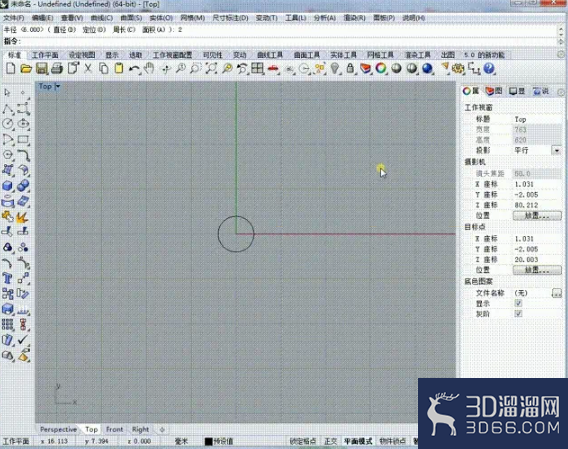Switch to the 实体工具 toolbar tab
The height and width of the screenshot is (449, 568).
click(343, 55)
